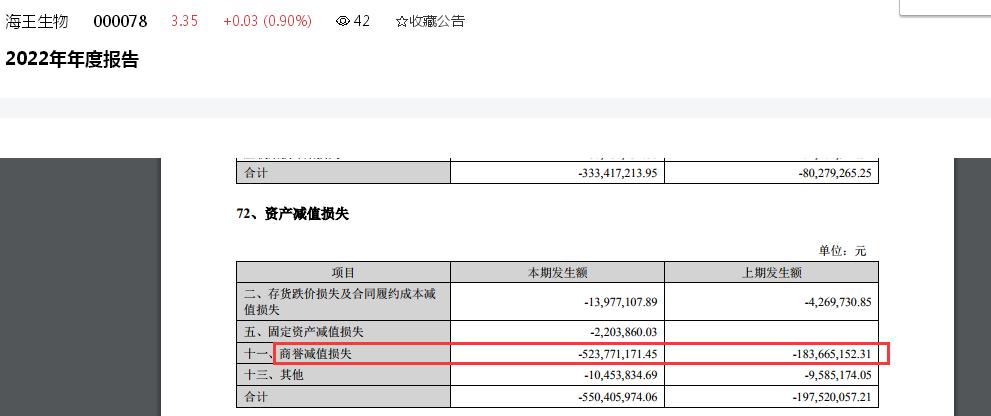991x416 pixels.
Task: Click the 合计 label in the 资产减值损失 table
Action: (255, 397)
